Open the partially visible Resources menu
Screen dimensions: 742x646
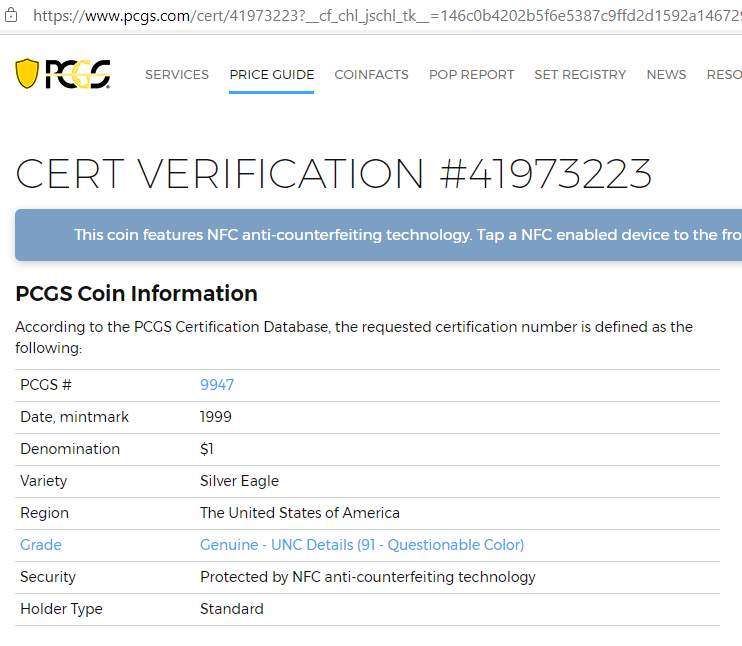(724, 75)
